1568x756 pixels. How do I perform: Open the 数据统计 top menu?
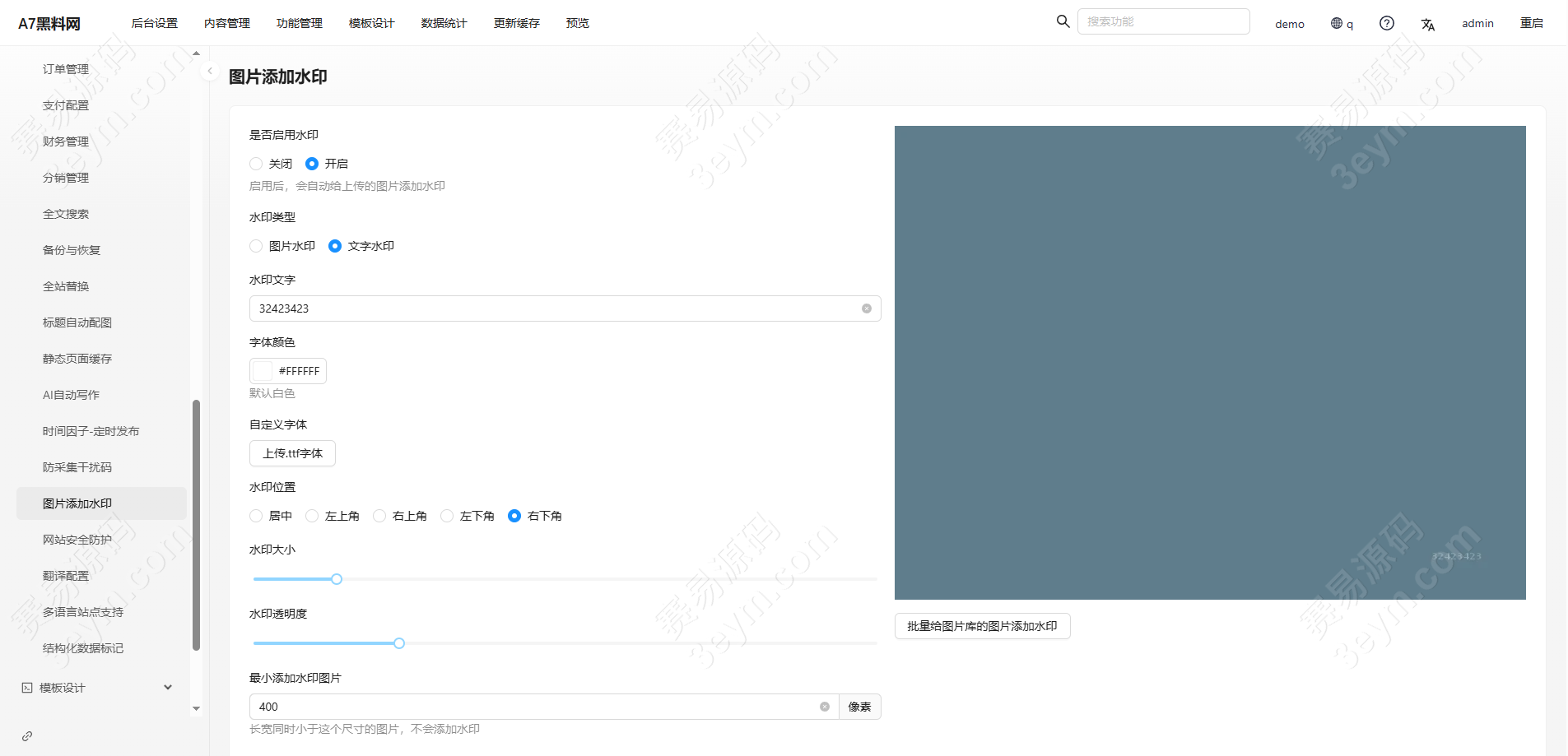click(444, 23)
